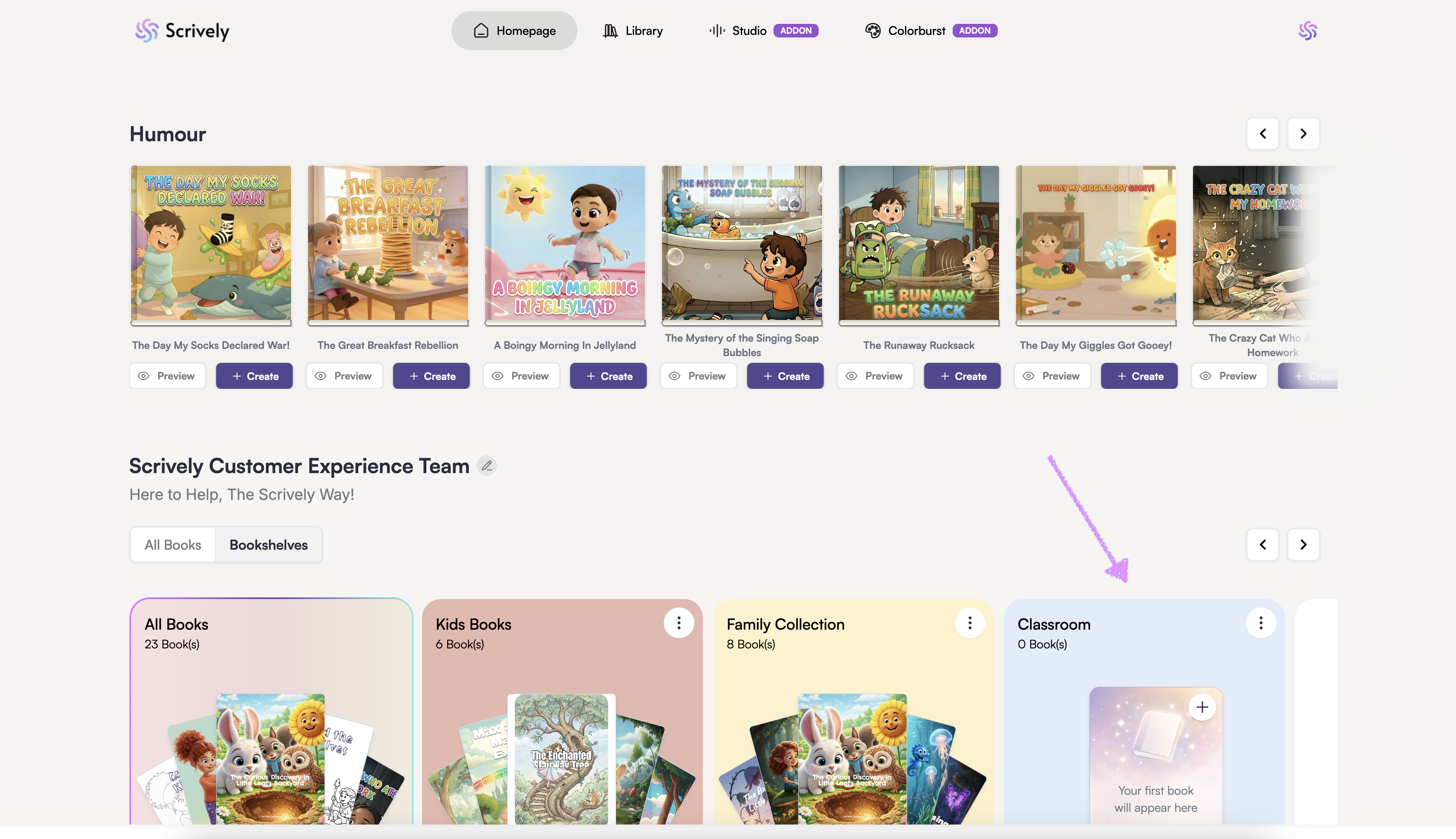Image resolution: width=1456 pixels, height=839 pixels.
Task: Click the Scrively logo icon at top left
Action: pos(146,31)
